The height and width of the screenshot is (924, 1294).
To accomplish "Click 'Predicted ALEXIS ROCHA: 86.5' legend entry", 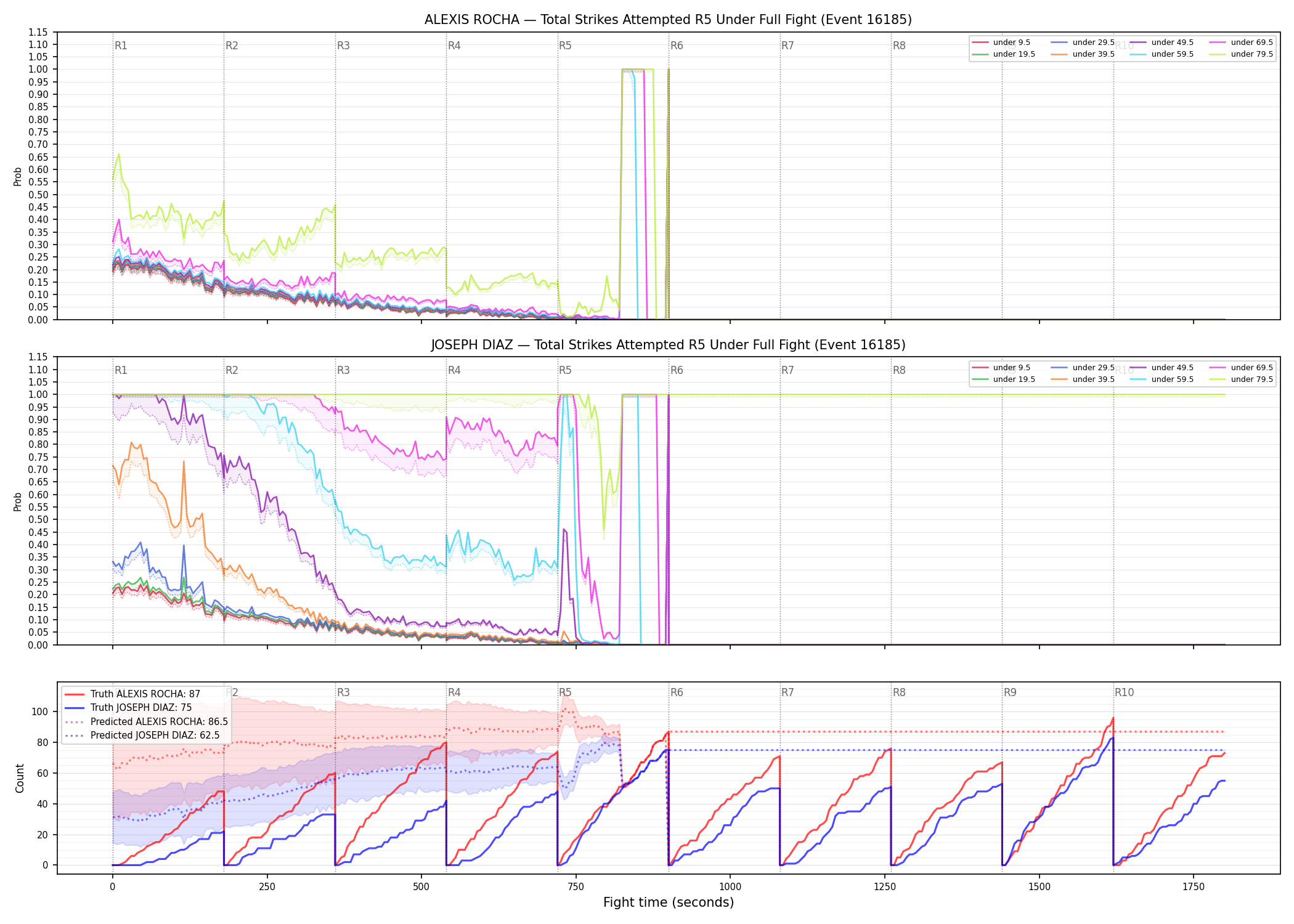I will click(x=146, y=721).
